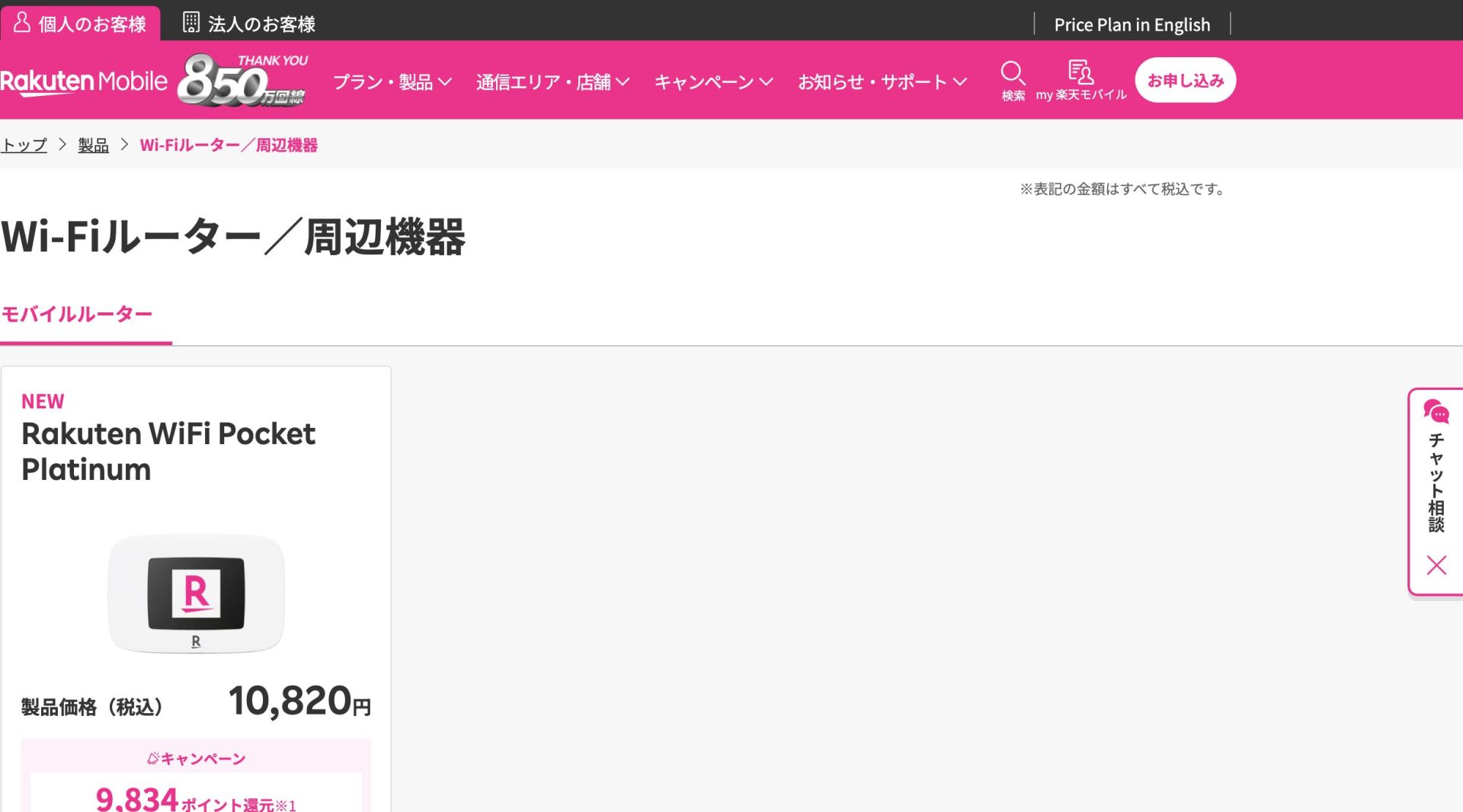Open the Rakuten WiFi Pocket Platinum title

coord(168,451)
